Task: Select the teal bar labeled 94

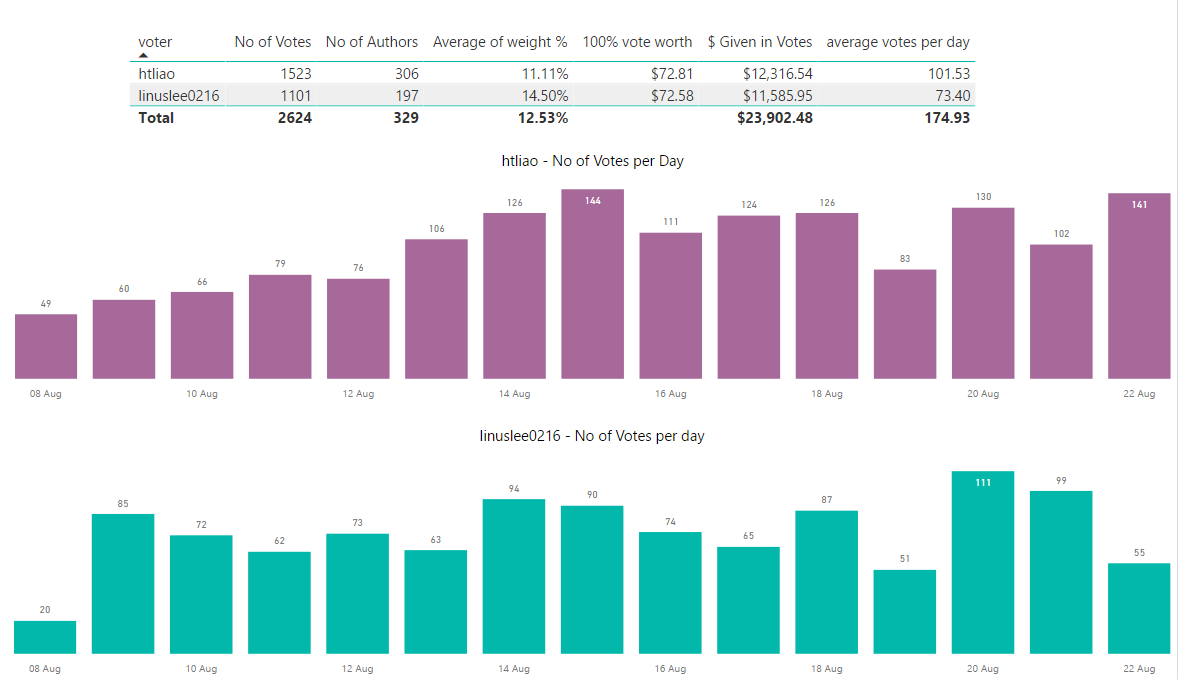Action: (x=514, y=577)
